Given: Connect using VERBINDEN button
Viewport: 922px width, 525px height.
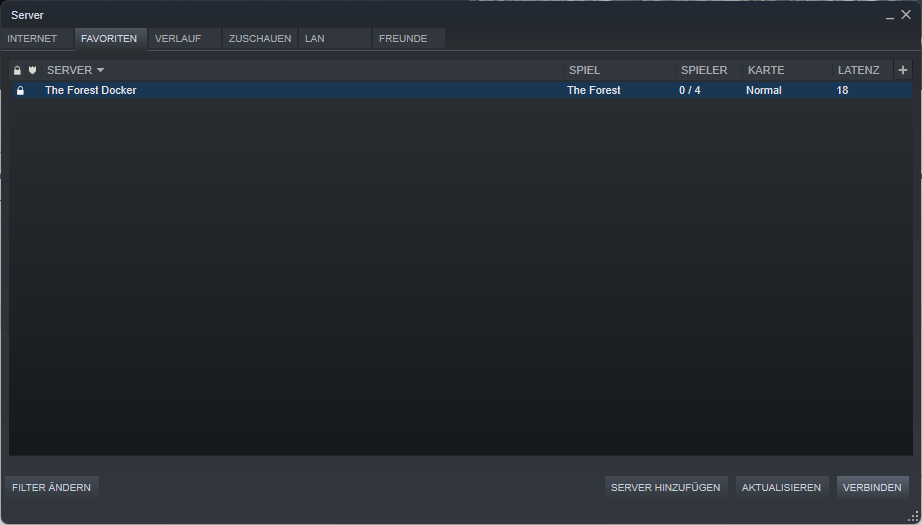Looking at the screenshot, I should (872, 487).
